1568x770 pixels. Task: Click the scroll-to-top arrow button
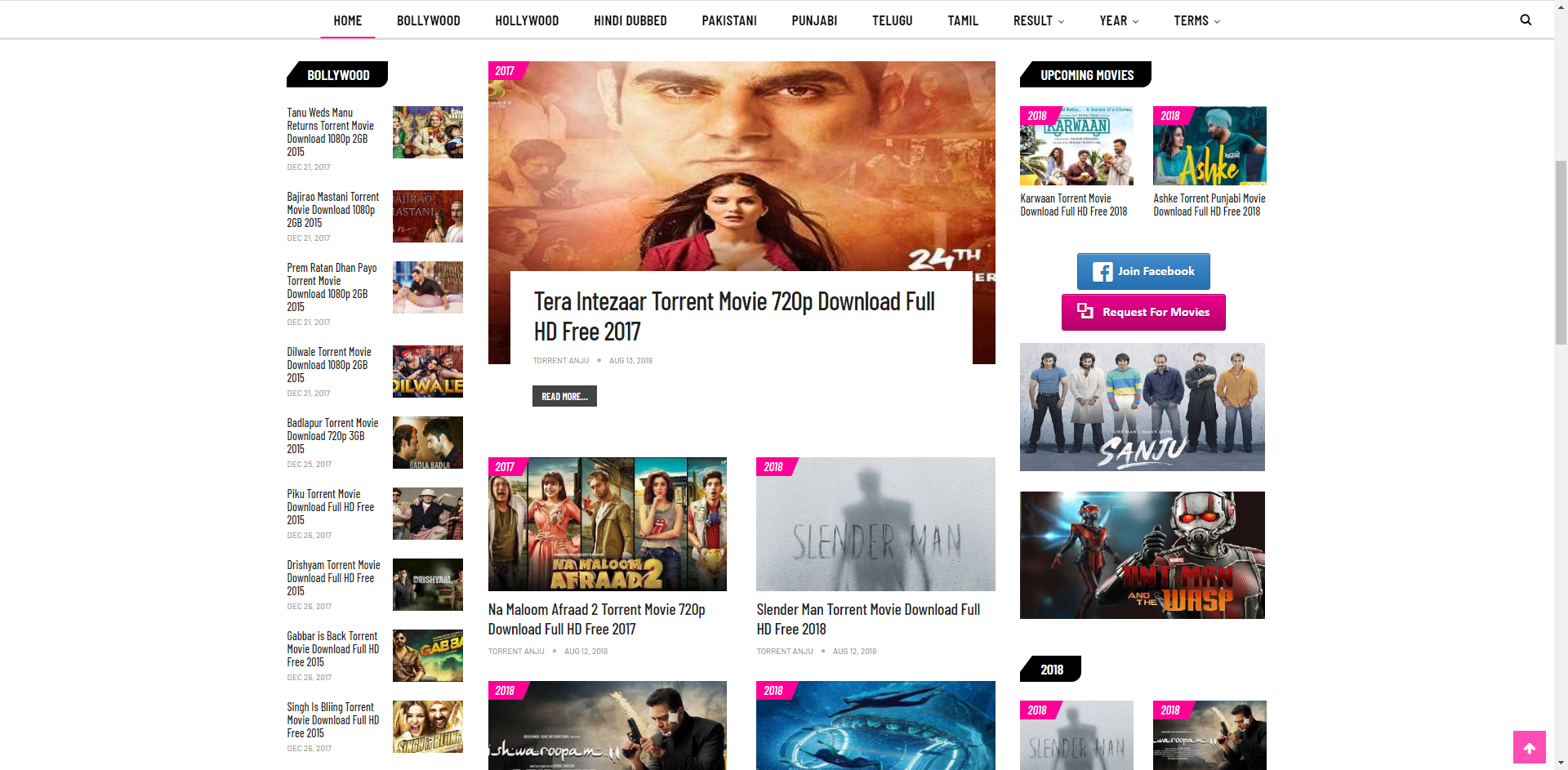1529,747
